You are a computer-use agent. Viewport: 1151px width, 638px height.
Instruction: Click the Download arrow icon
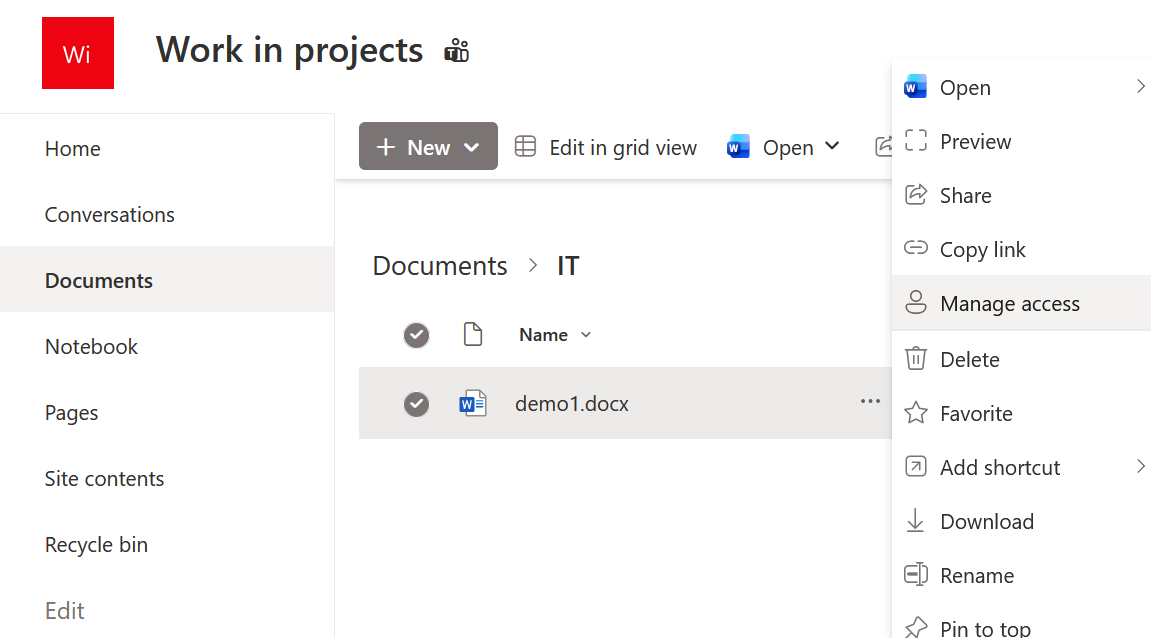point(915,521)
